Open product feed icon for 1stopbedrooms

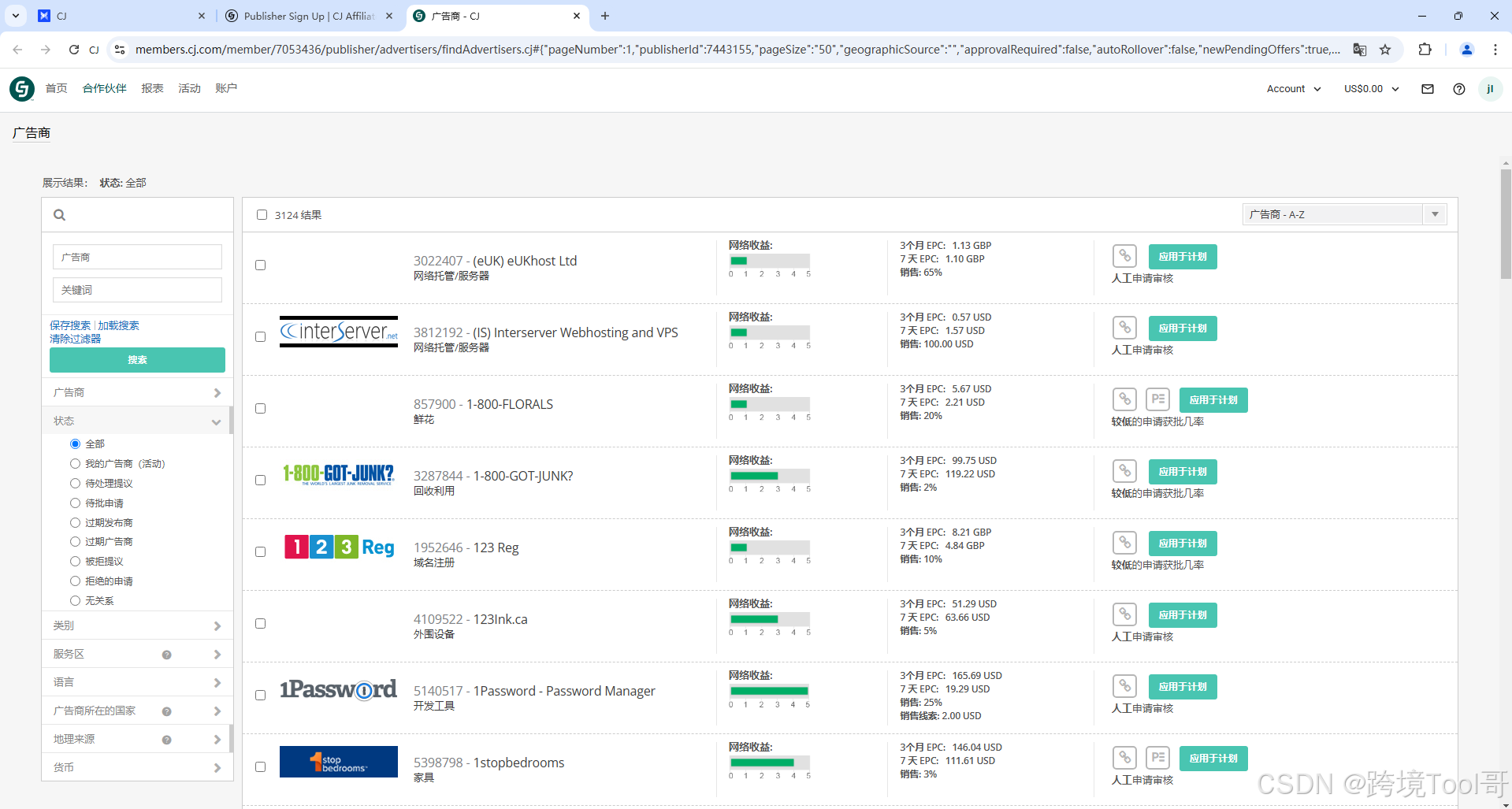[1157, 758]
